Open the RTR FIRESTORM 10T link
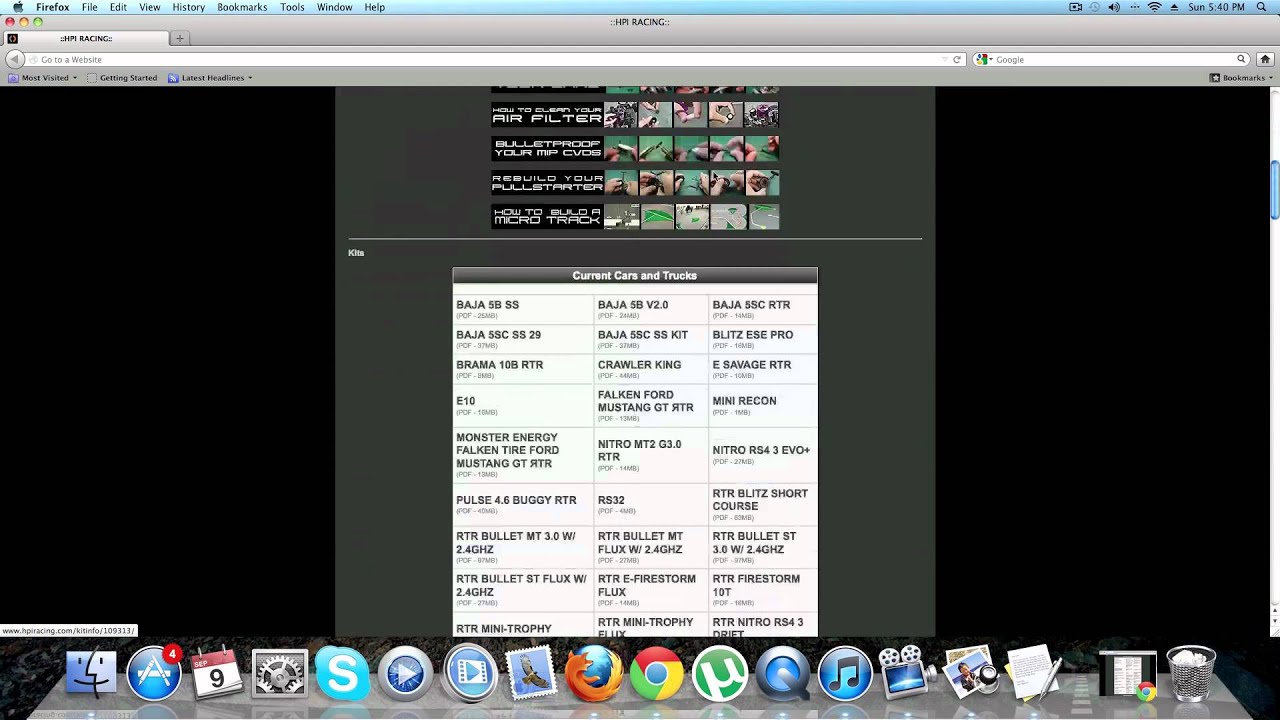Viewport: 1280px width, 720px height. point(756,585)
